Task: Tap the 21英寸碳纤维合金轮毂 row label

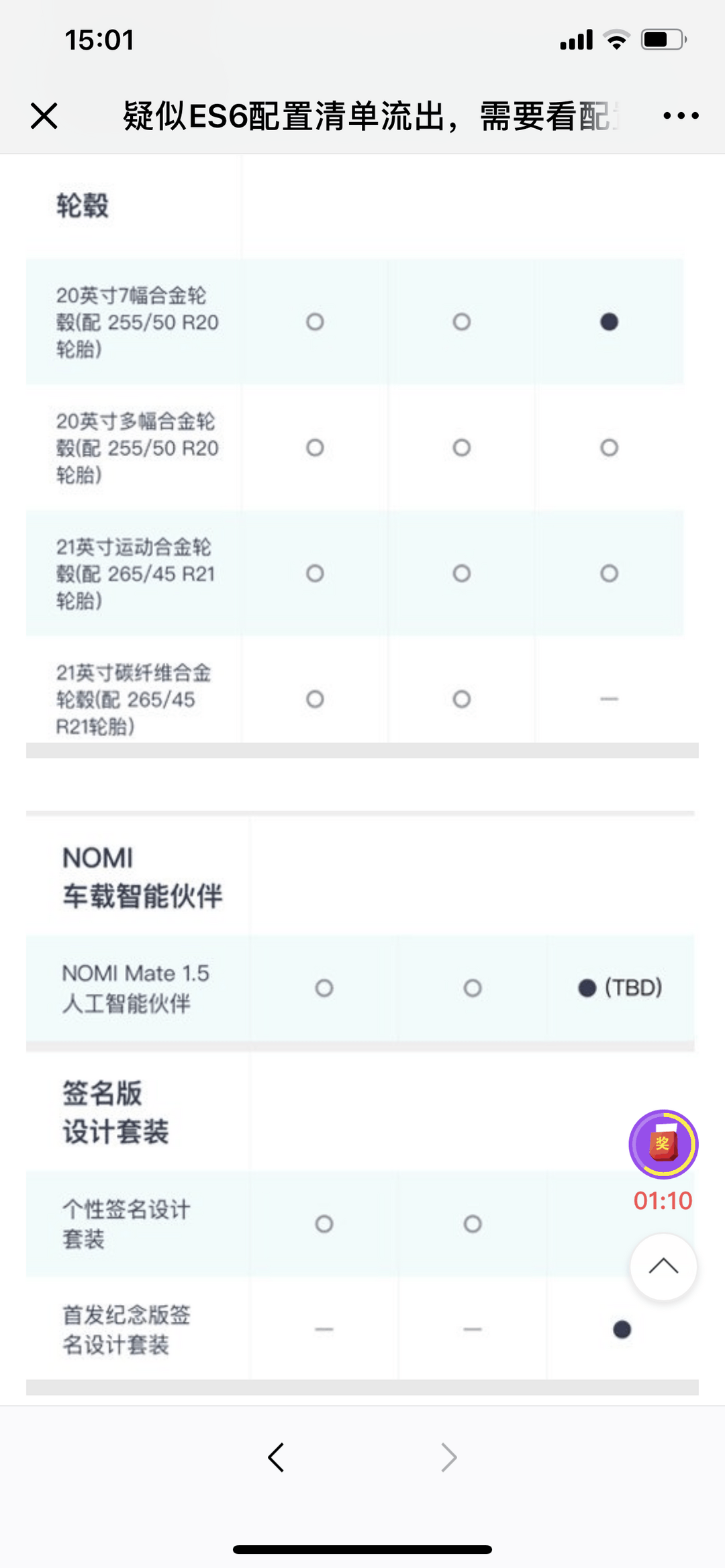Action: click(x=133, y=699)
